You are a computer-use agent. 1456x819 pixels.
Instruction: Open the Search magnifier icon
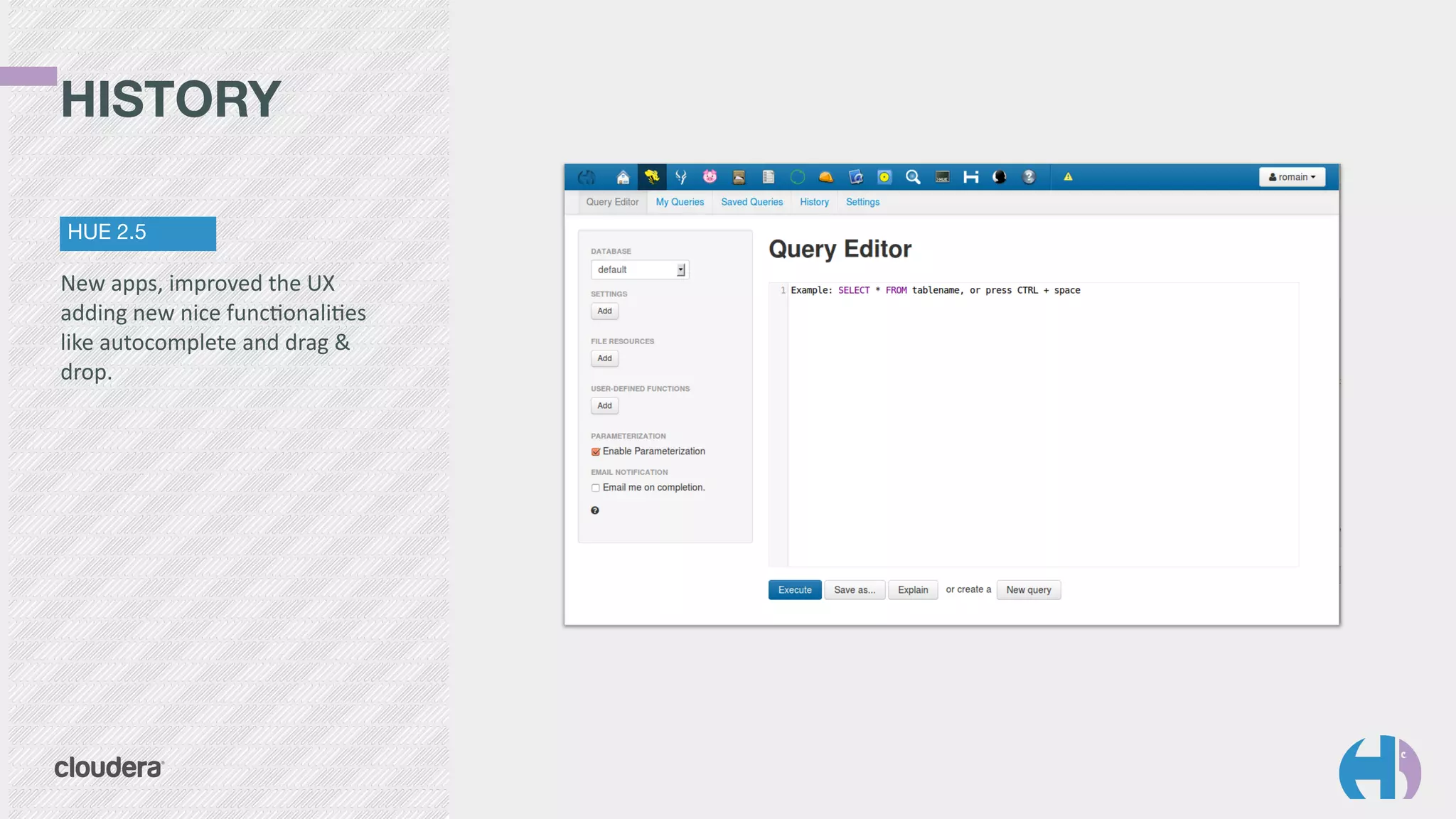(x=914, y=177)
